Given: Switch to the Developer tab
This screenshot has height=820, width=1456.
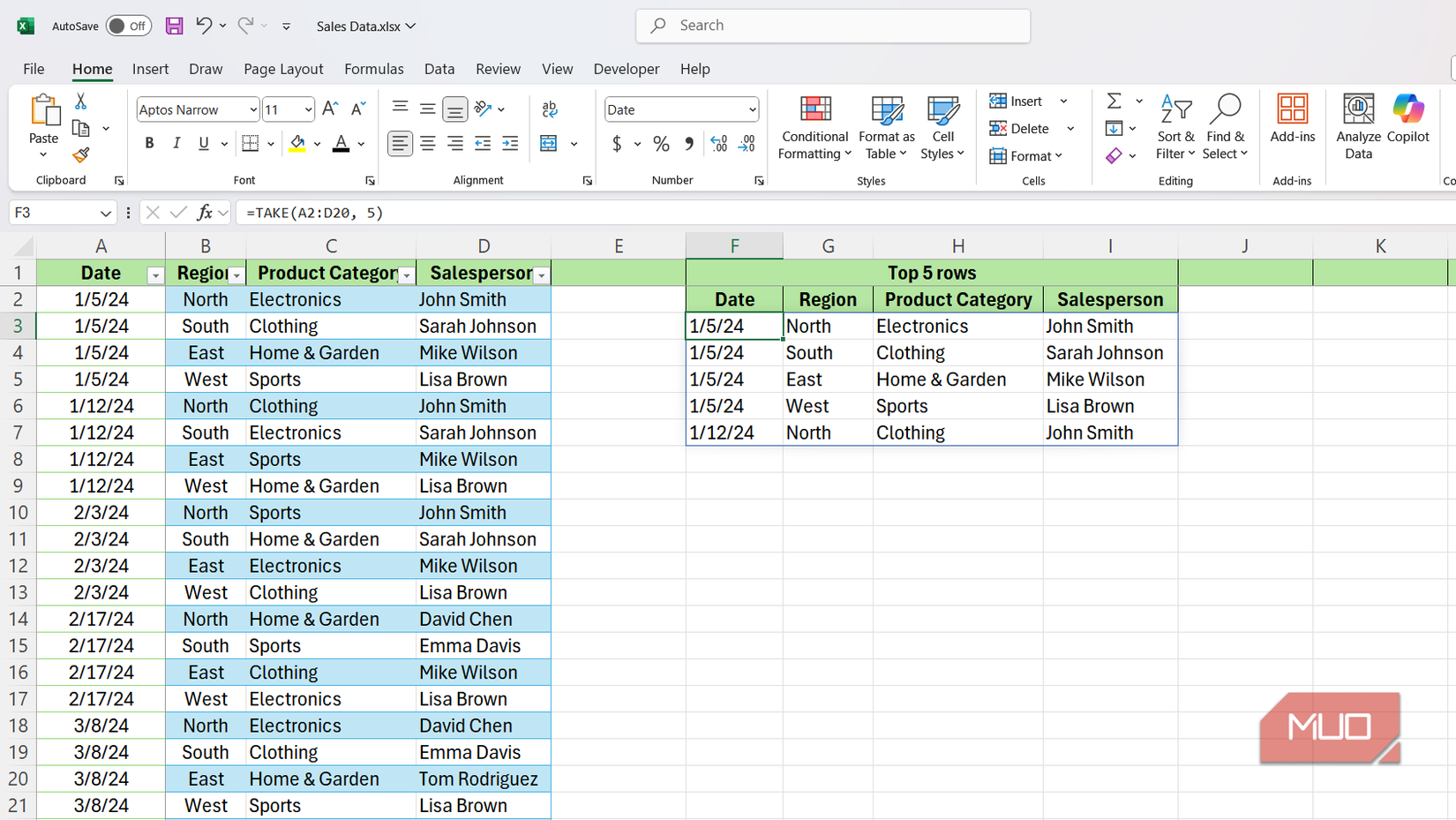Looking at the screenshot, I should [x=627, y=69].
